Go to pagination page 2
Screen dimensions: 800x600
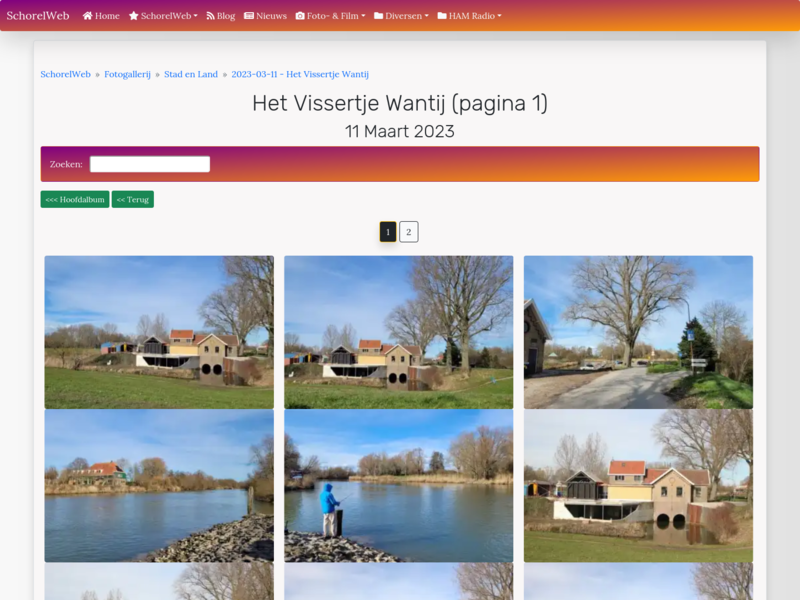(x=409, y=232)
